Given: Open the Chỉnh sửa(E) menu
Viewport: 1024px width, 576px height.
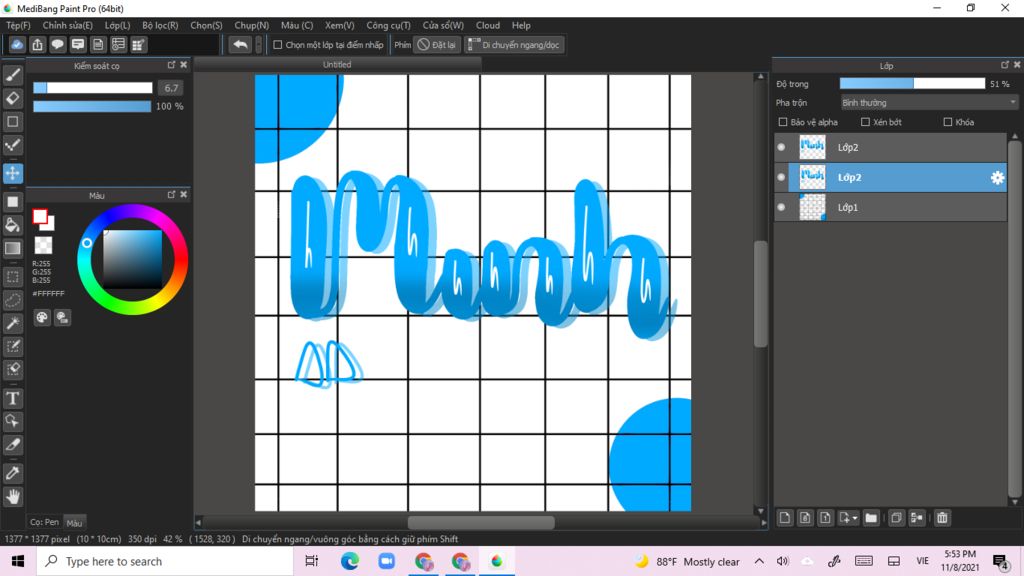Looking at the screenshot, I should click(68, 25).
